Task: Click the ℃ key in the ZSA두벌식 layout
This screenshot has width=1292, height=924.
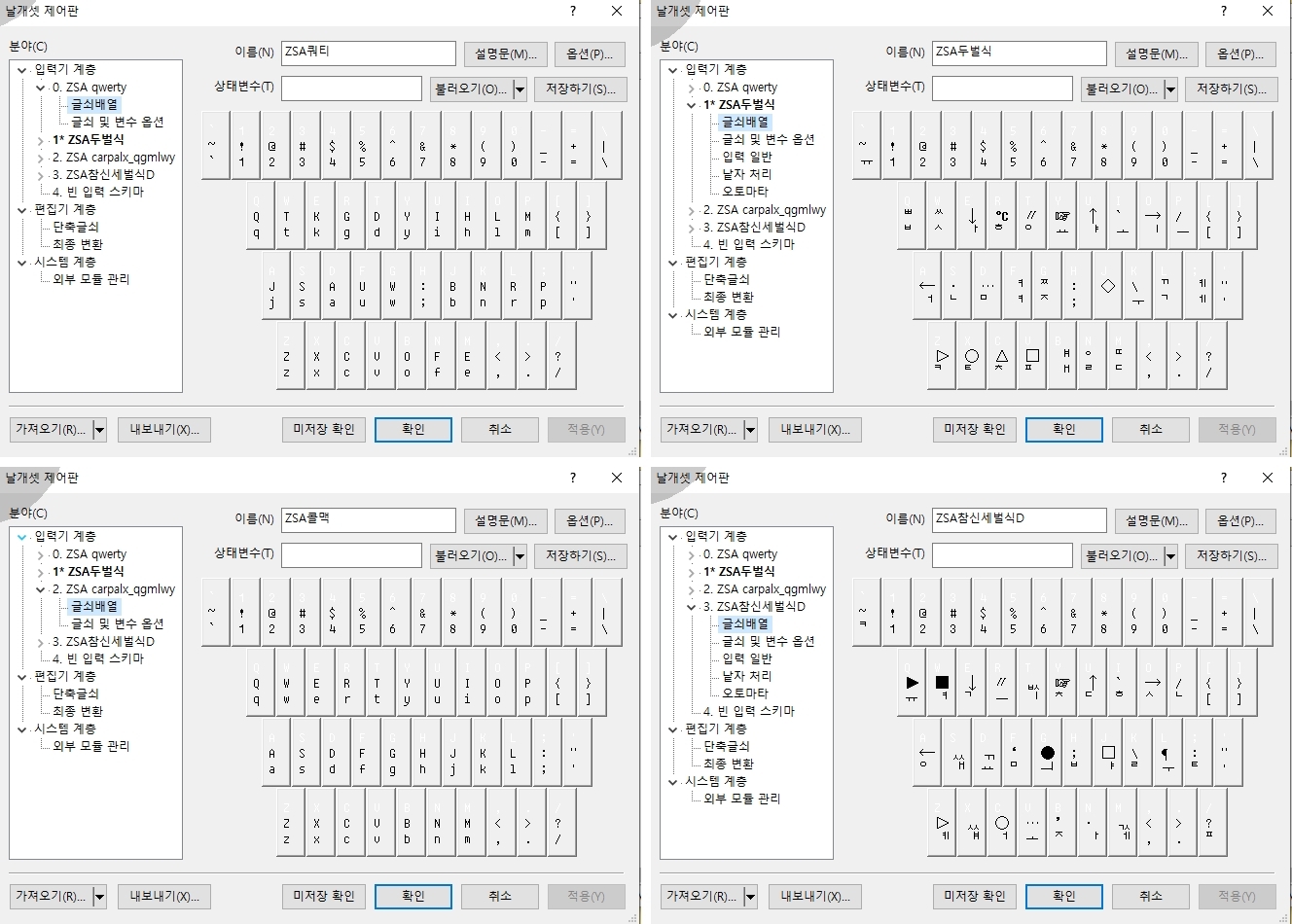Action: pyautogui.click(x=1002, y=216)
